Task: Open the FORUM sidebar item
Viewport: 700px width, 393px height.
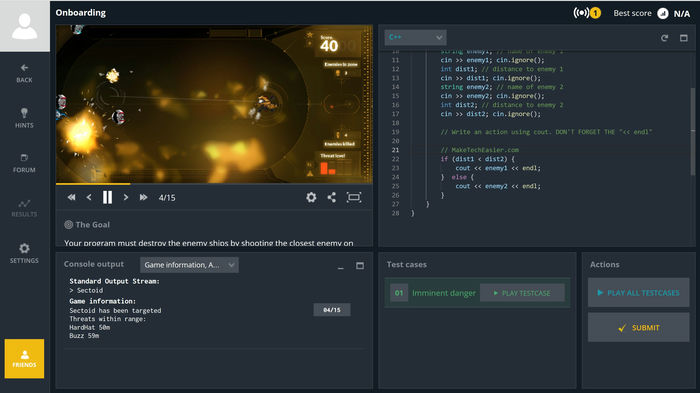Action: 25,163
